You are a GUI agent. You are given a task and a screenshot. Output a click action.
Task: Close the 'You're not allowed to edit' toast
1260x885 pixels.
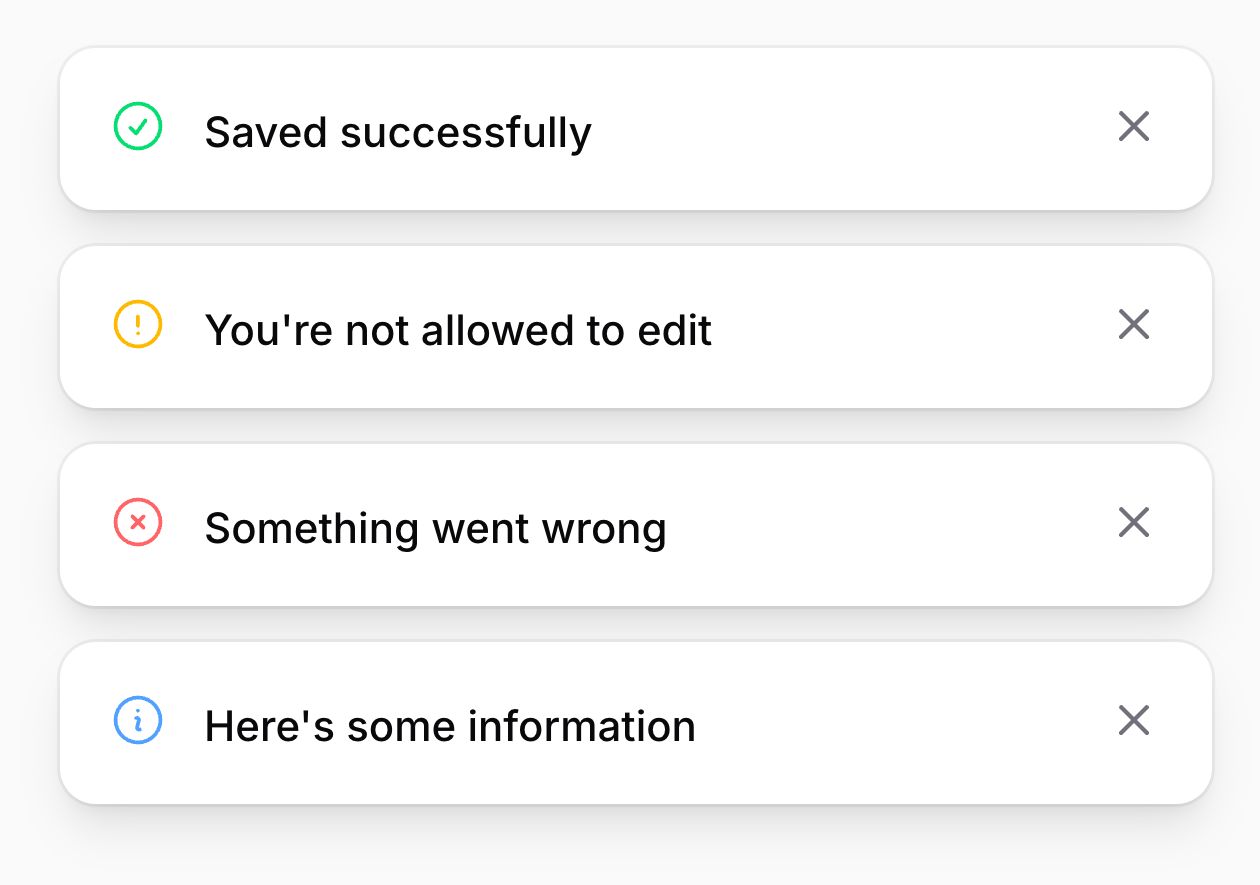coord(1133,325)
